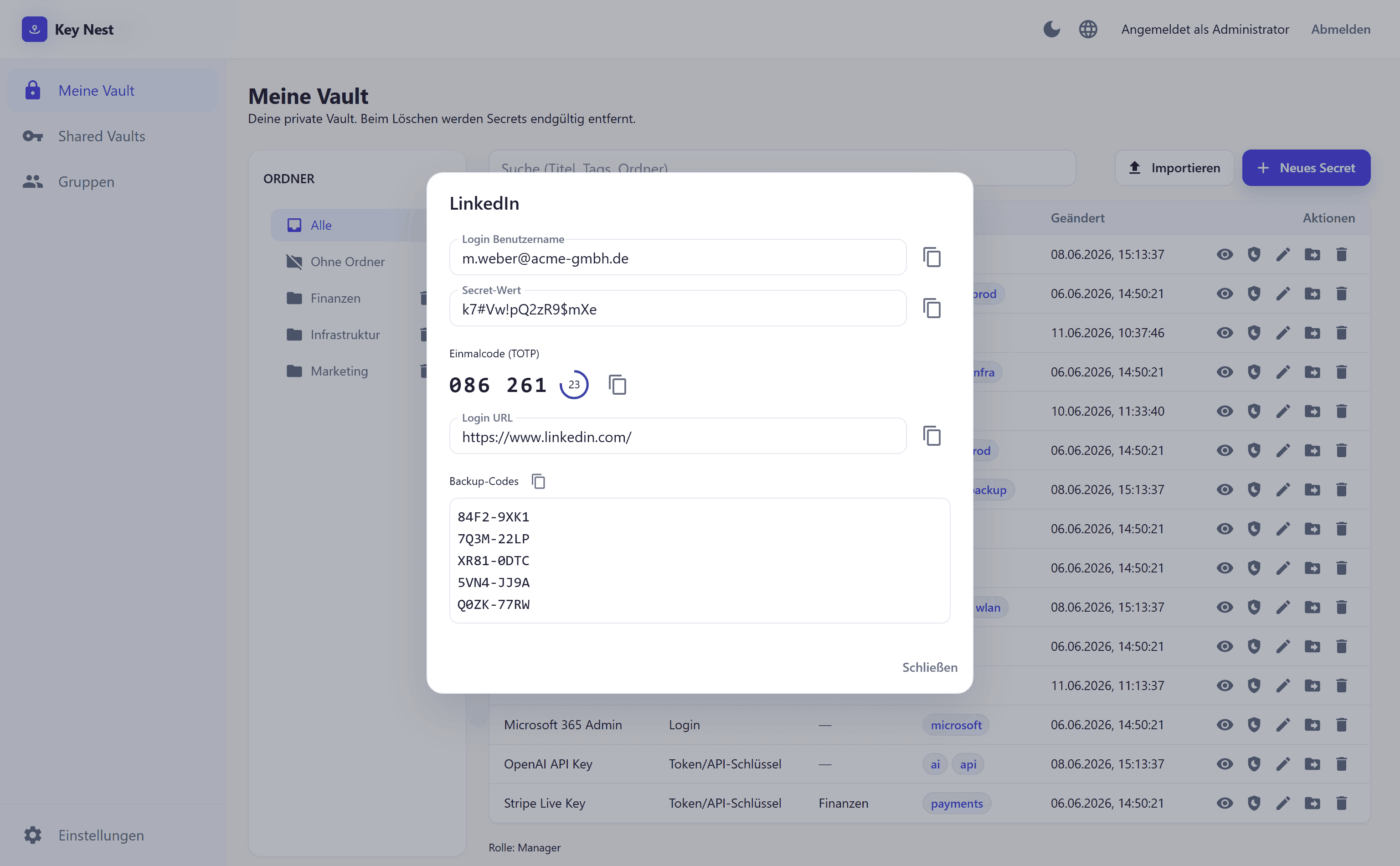Click the TOTP countdown timer ring
The height and width of the screenshot is (866, 1400).
(574, 384)
